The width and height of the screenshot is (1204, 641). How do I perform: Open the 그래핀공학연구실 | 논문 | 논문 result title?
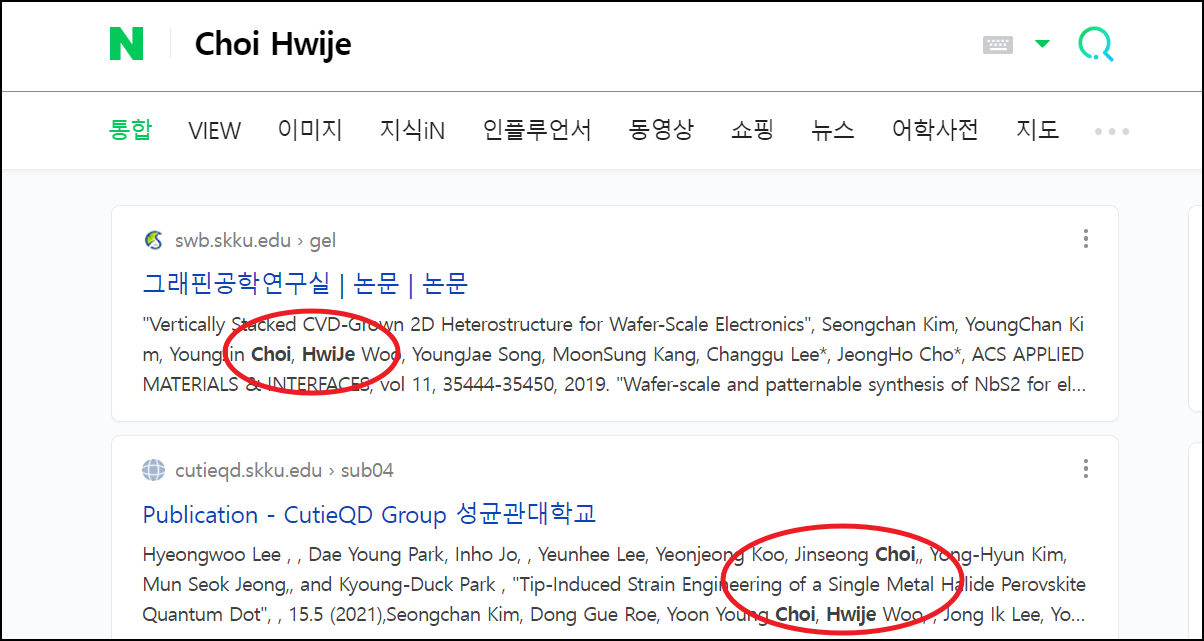[x=305, y=284]
